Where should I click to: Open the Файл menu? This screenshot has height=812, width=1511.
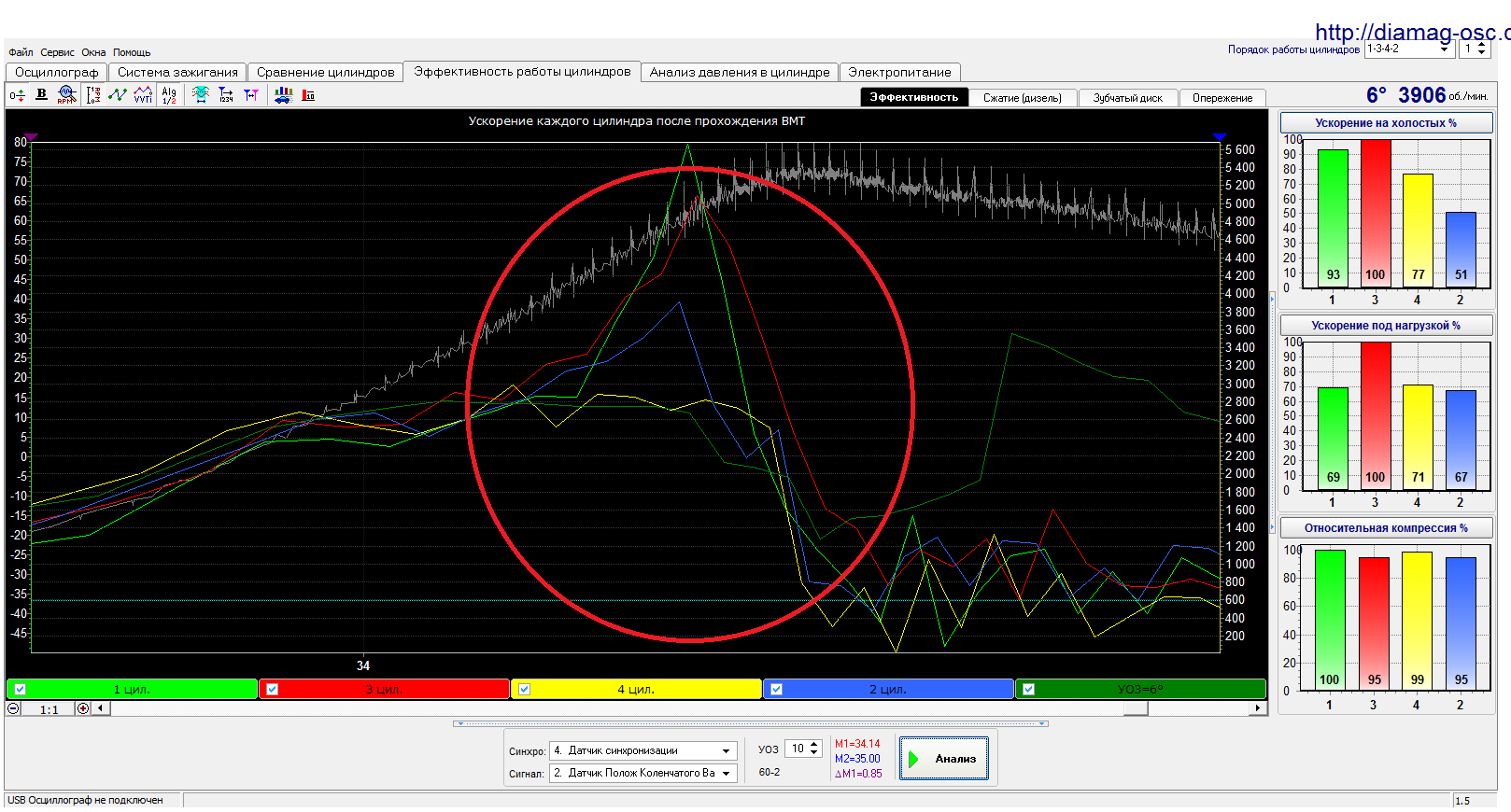21,52
